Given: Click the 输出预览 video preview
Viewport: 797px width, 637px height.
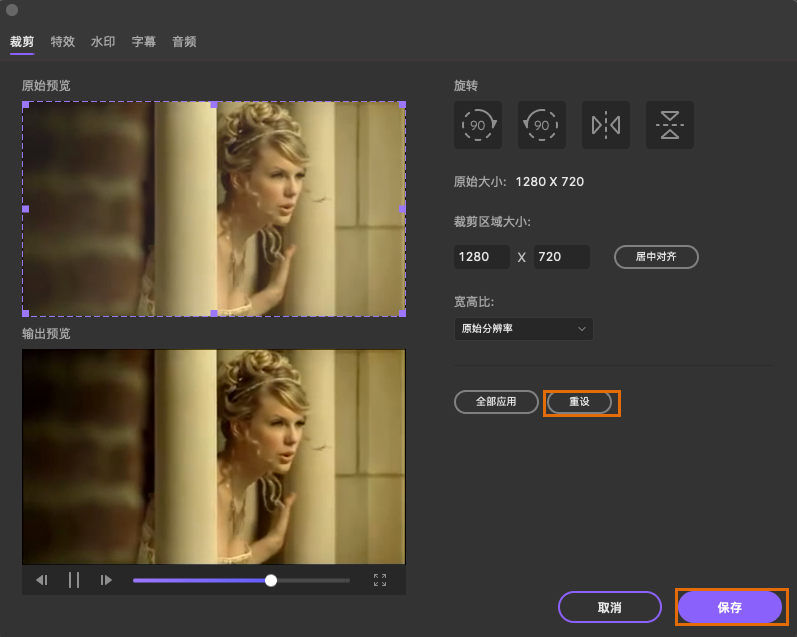Looking at the screenshot, I should 213,457.
